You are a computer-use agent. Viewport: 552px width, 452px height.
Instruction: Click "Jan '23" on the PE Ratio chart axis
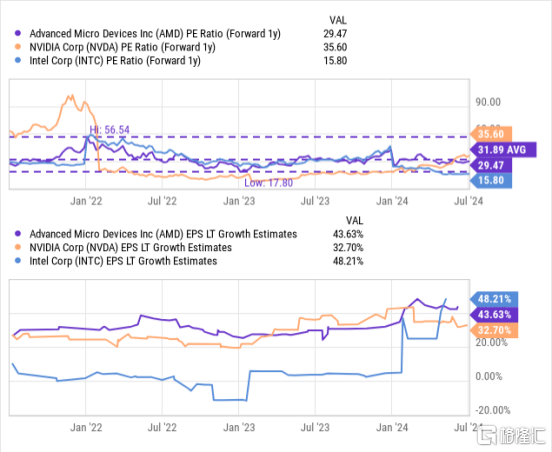(239, 201)
